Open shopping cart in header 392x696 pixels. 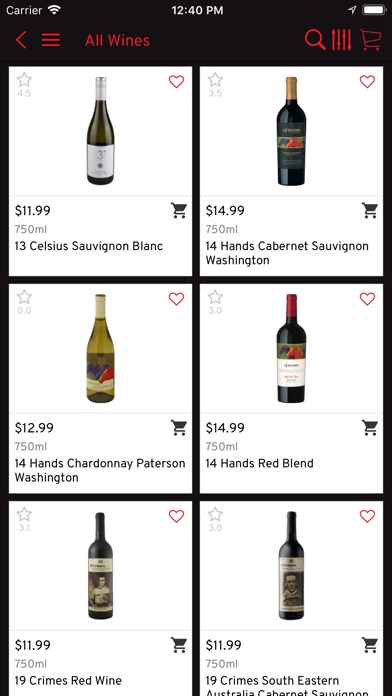coord(370,40)
